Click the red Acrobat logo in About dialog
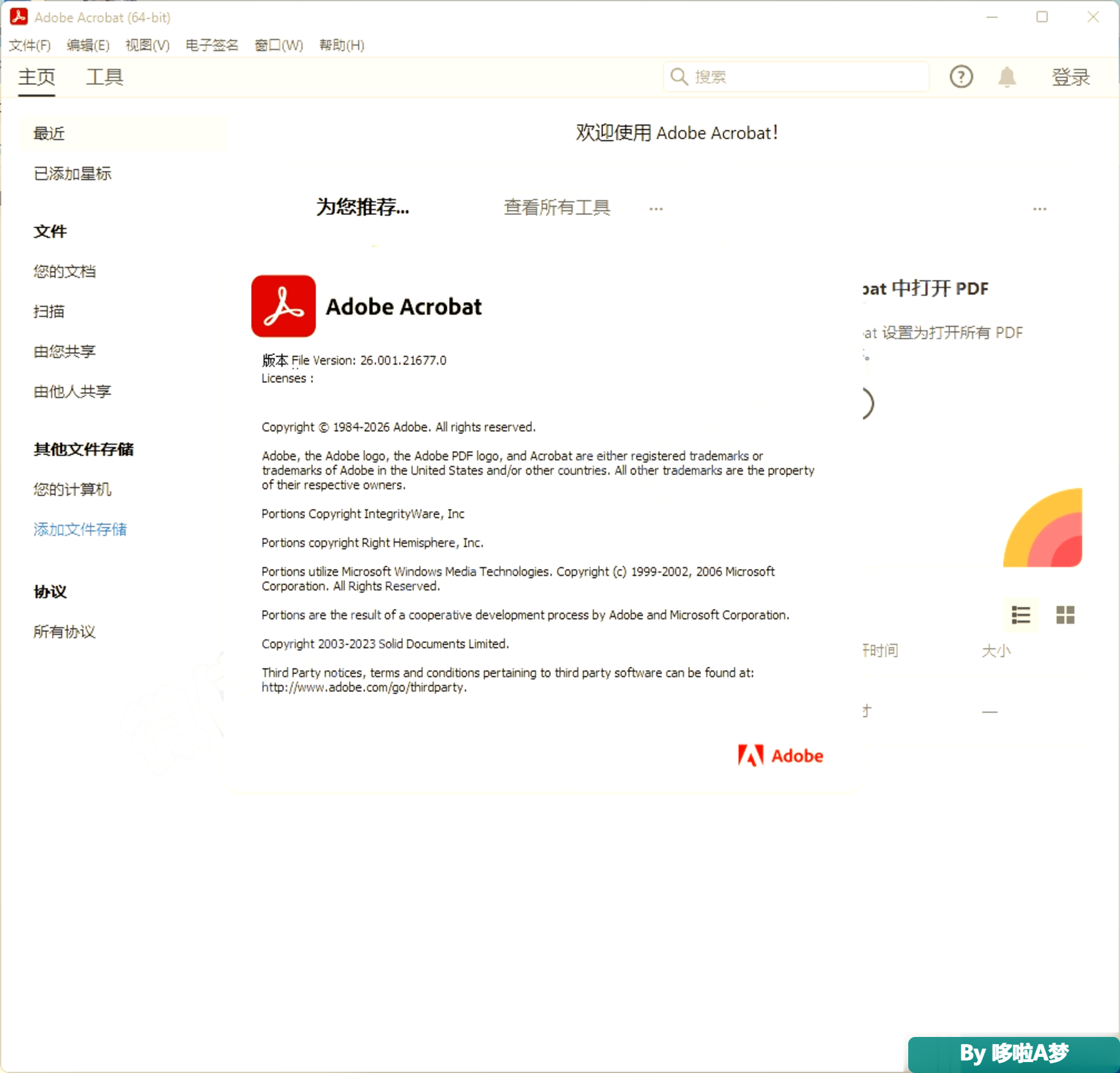 tap(283, 306)
